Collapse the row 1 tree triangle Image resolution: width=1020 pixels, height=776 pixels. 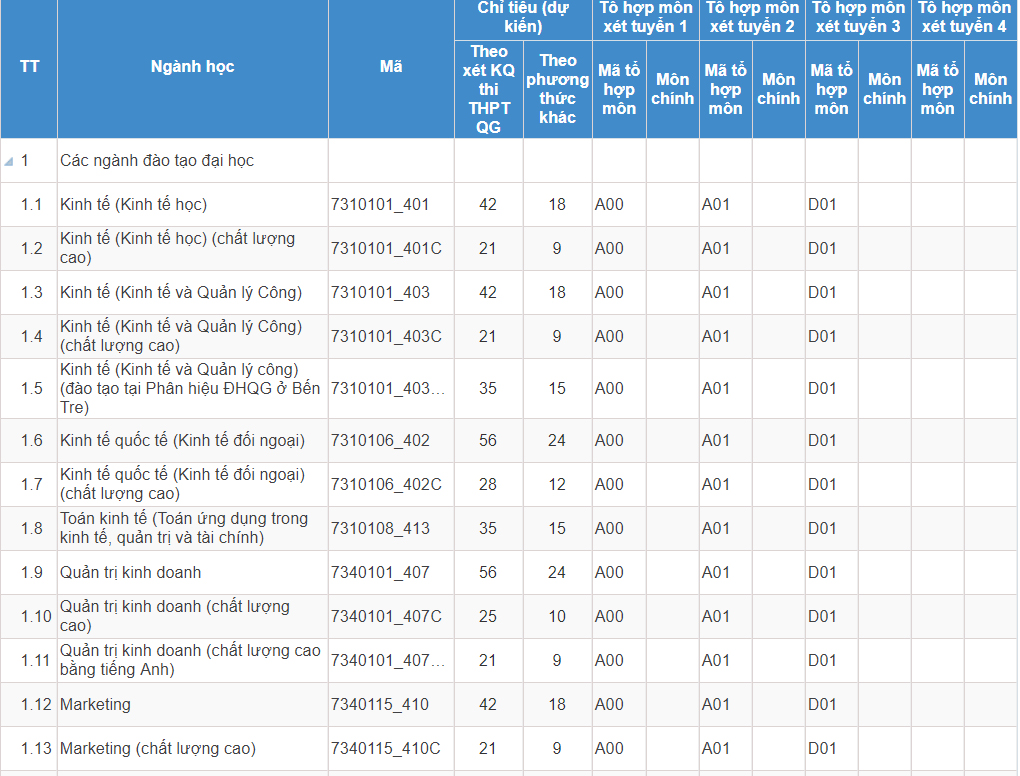(x=9, y=161)
